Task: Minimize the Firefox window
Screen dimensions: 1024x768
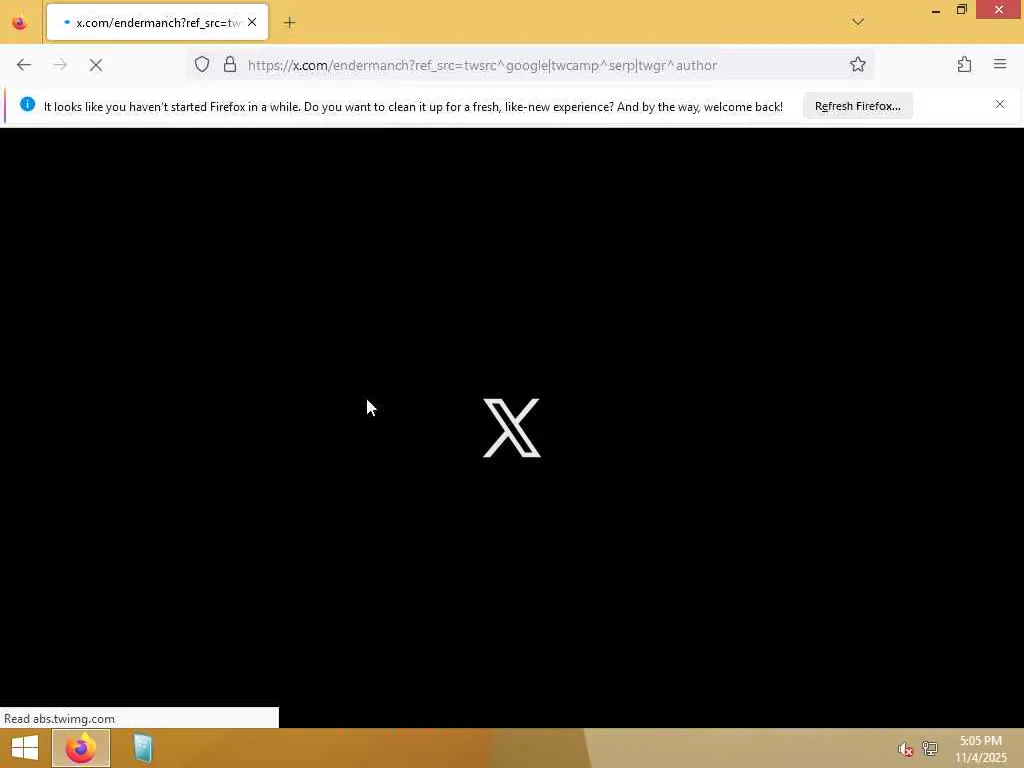Action: [x=935, y=10]
